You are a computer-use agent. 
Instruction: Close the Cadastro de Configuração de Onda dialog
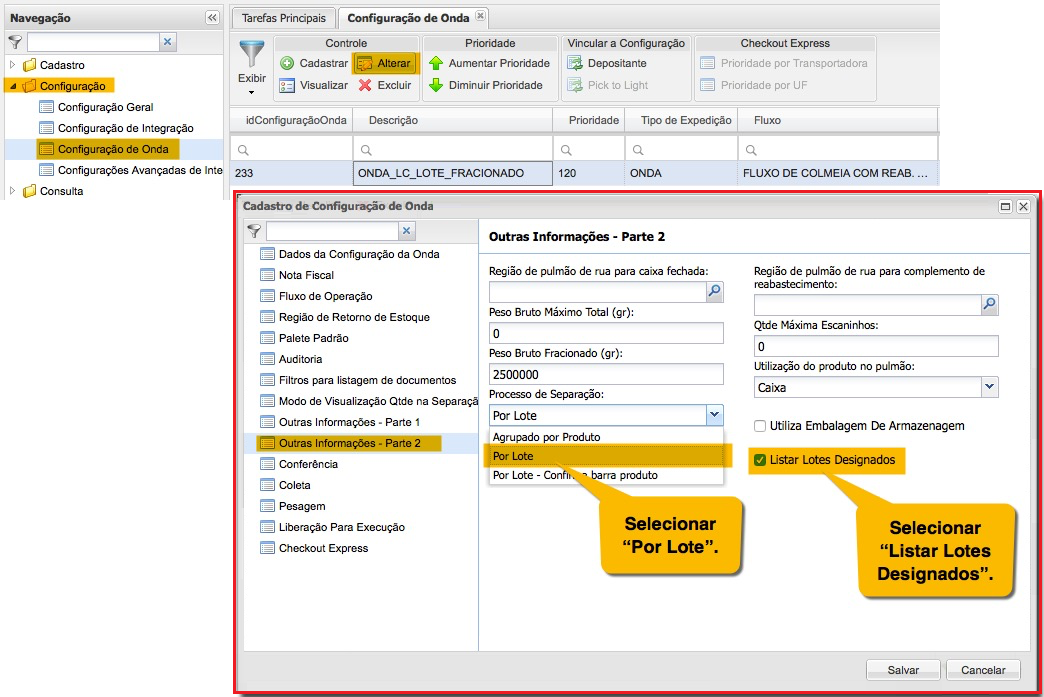pyautogui.click(x=1023, y=206)
